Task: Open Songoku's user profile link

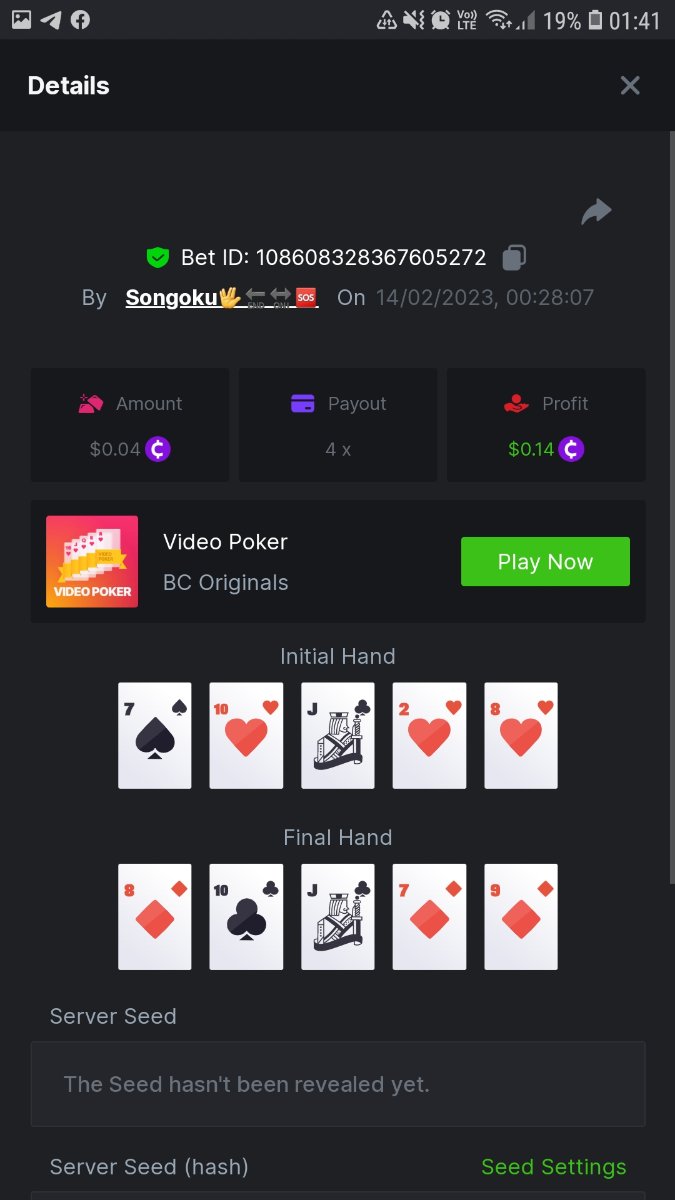Action: 222,297
